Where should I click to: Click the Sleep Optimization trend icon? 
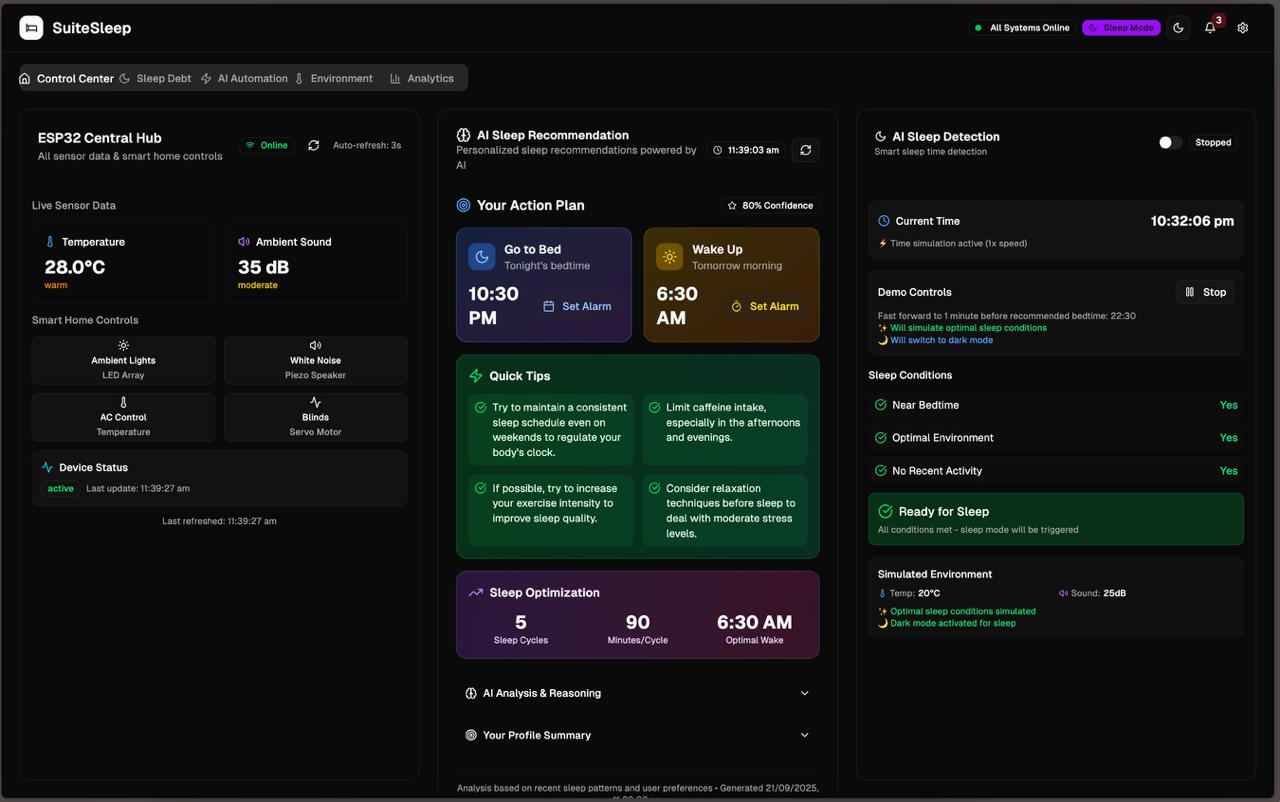(476, 593)
